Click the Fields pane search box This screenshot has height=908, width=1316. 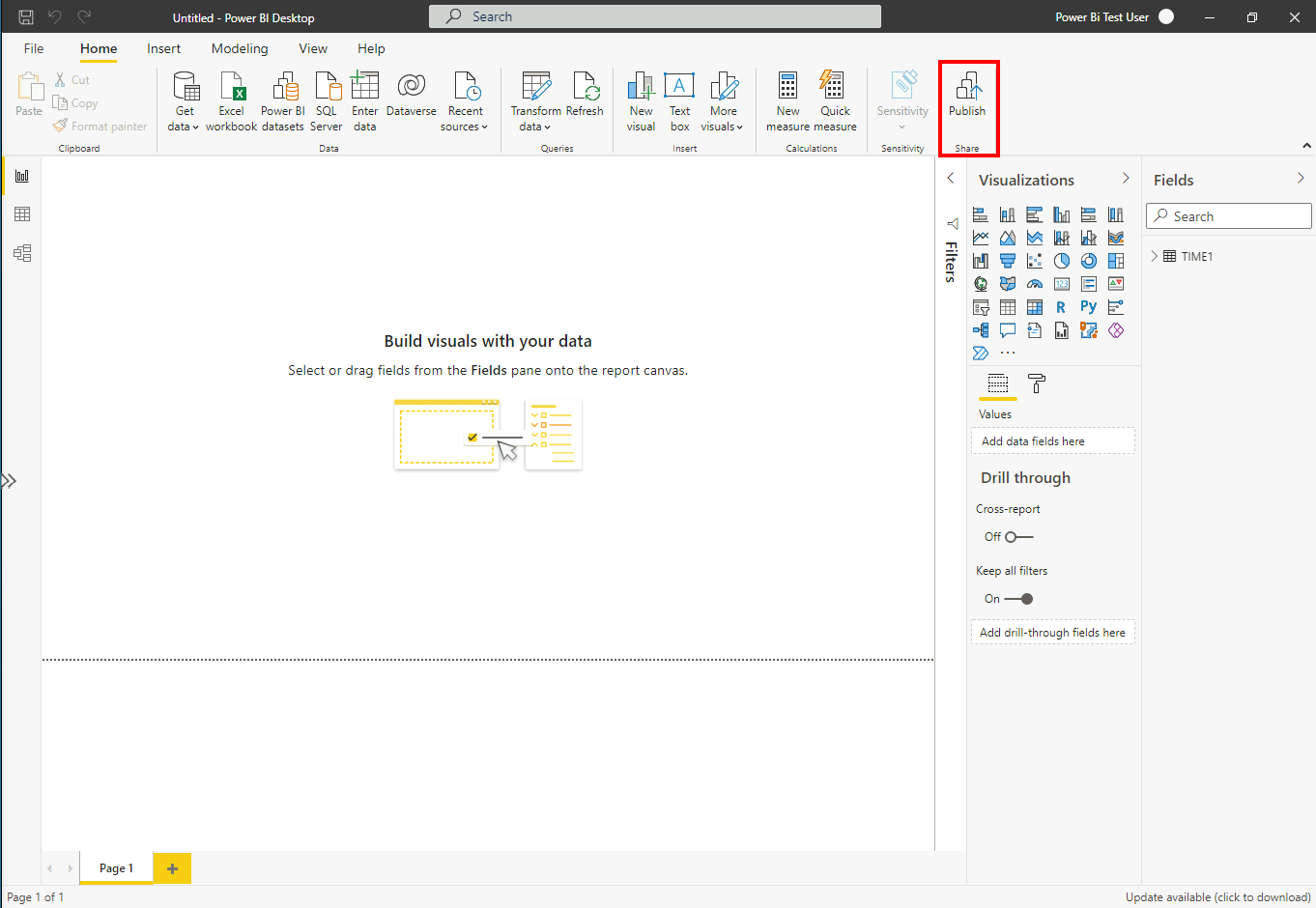1229,216
